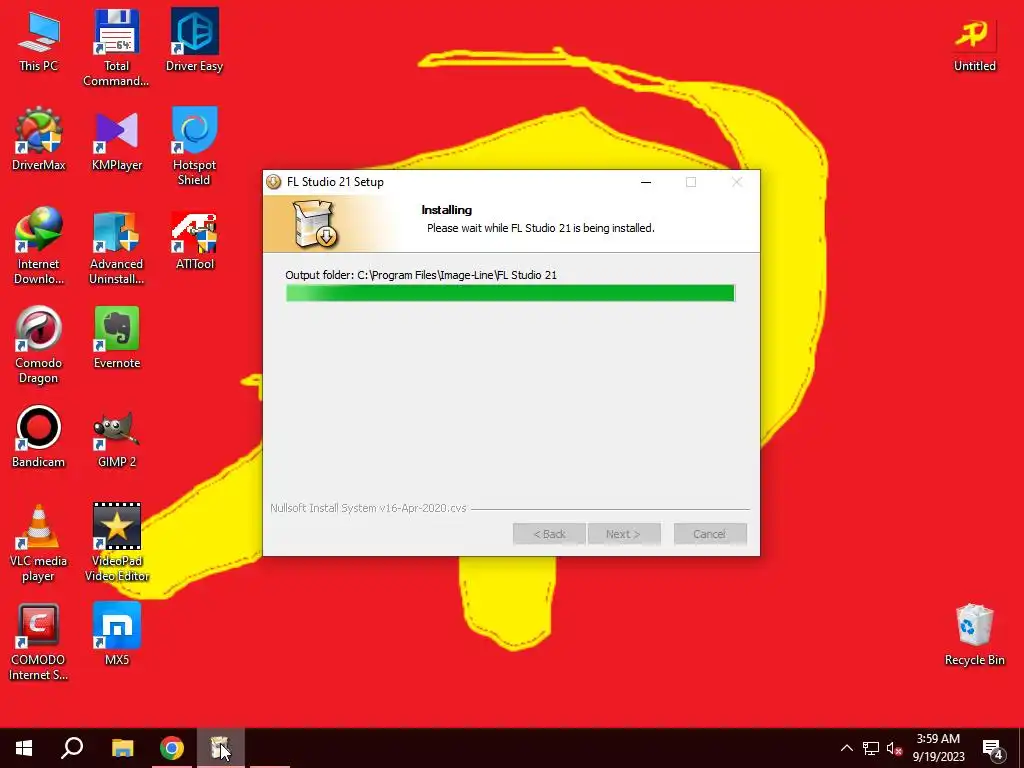The image size is (1024, 768).
Task: Click 'Please wait while FL Studio 21' message
Action: [x=541, y=228]
